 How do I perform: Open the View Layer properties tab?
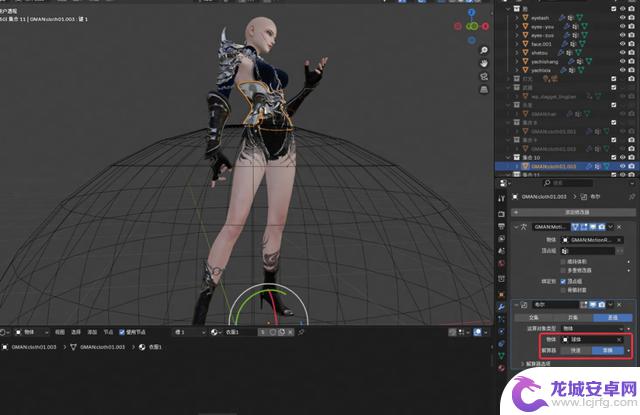[502, 238]
